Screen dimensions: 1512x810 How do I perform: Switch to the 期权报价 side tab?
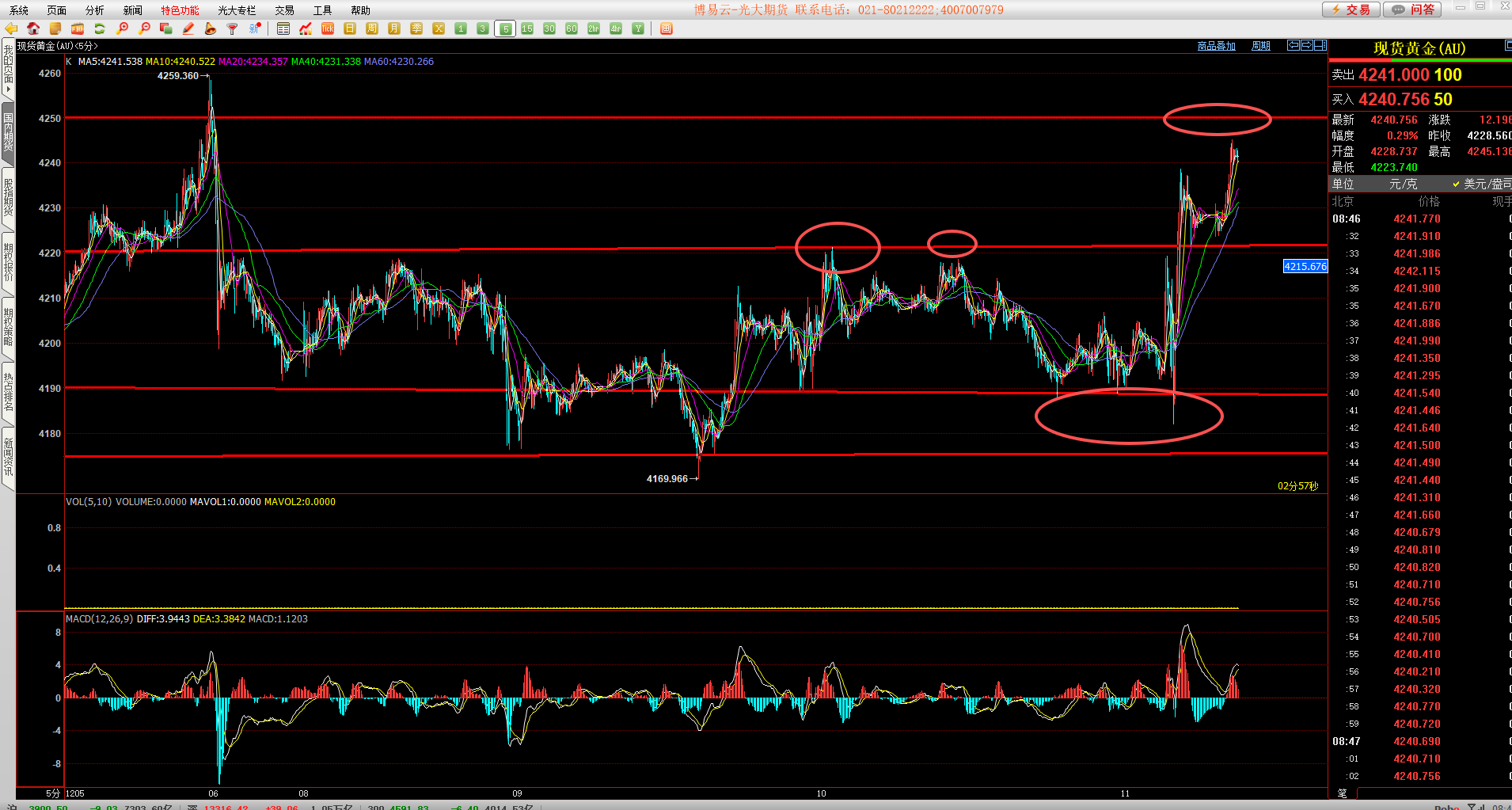pyautogui.click(x=8, y=263)
